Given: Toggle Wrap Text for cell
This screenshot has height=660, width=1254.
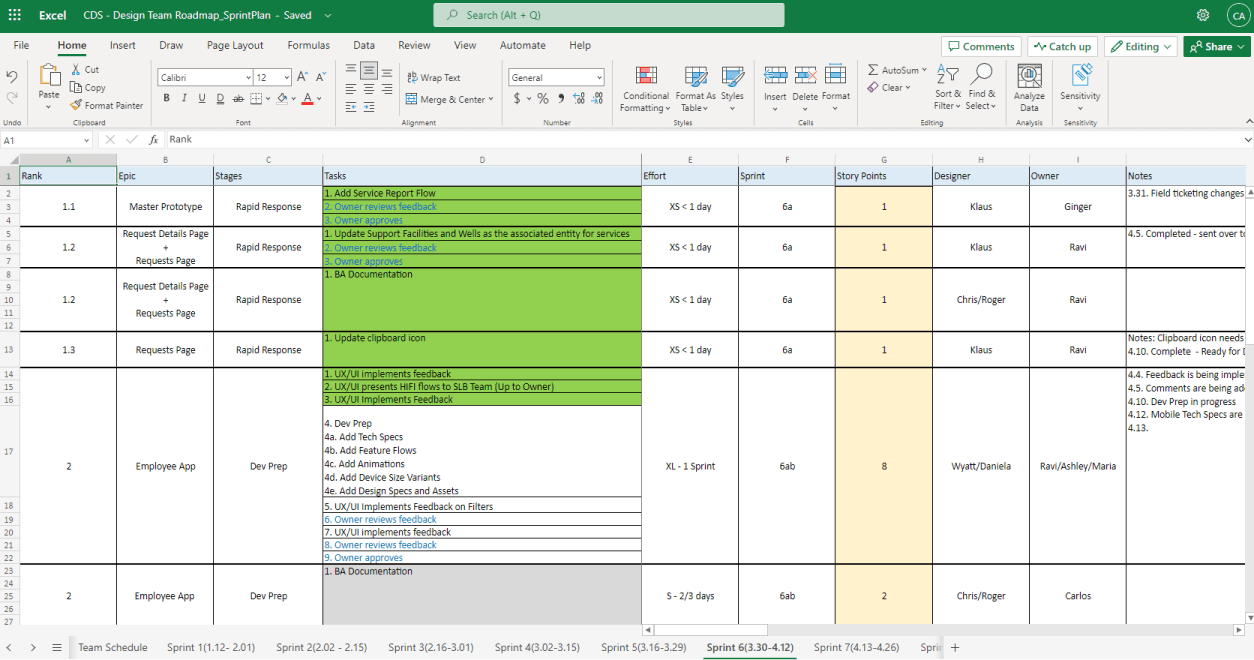Looking at the screenshot, I should [x=434, y=77].
